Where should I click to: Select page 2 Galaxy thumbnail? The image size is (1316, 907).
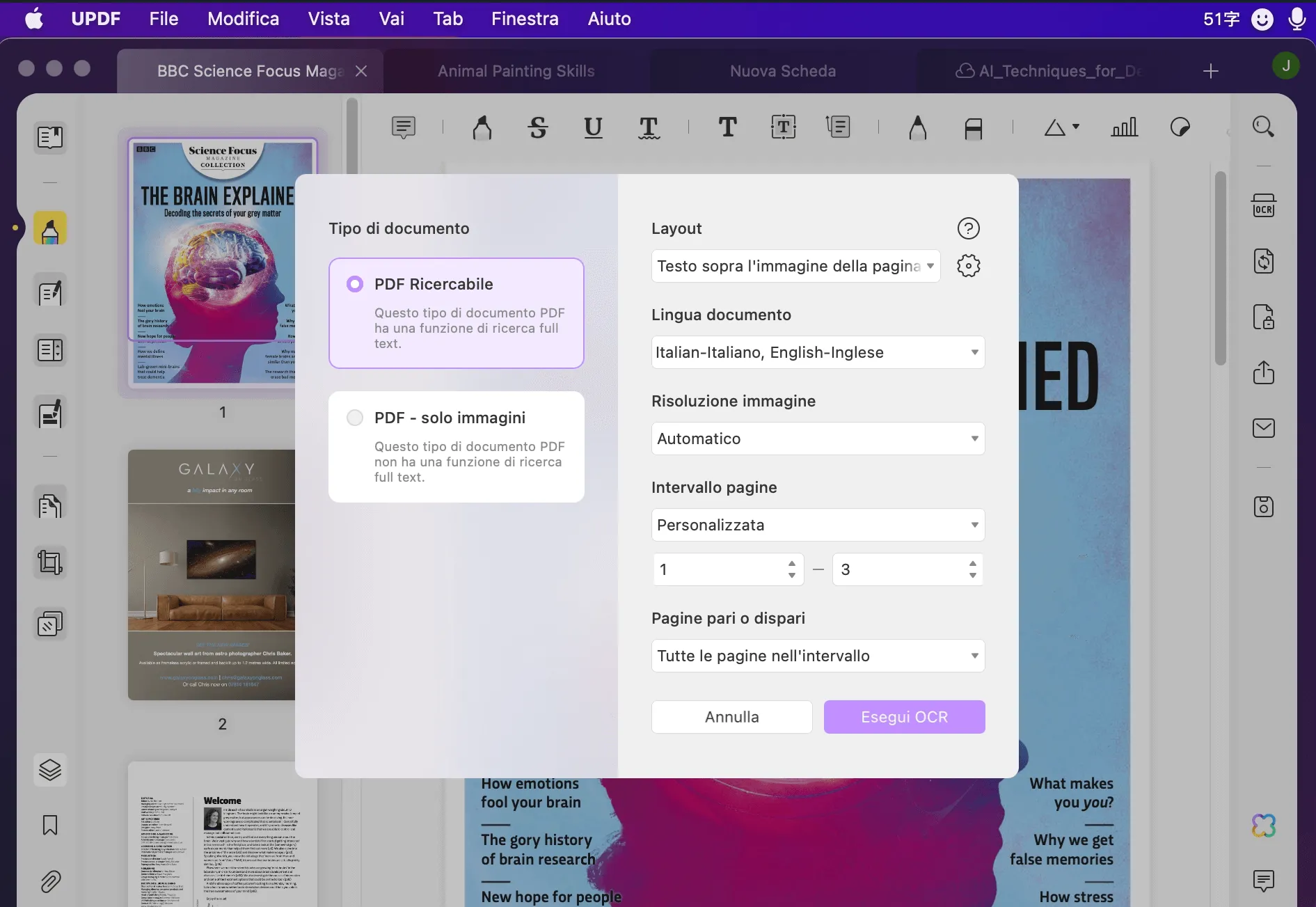point(212,575)
